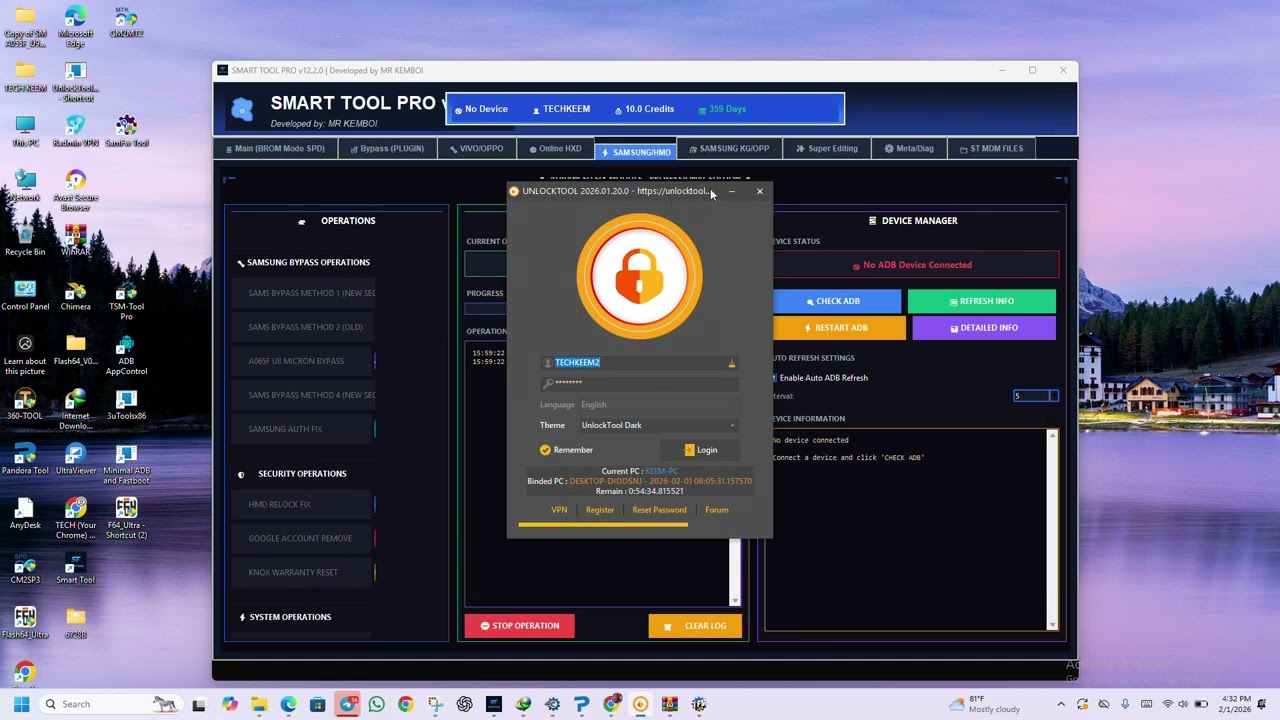Click the Windows Start button
The height and width of the screenshot is (720, 1280).
click(x=21, y=704)
